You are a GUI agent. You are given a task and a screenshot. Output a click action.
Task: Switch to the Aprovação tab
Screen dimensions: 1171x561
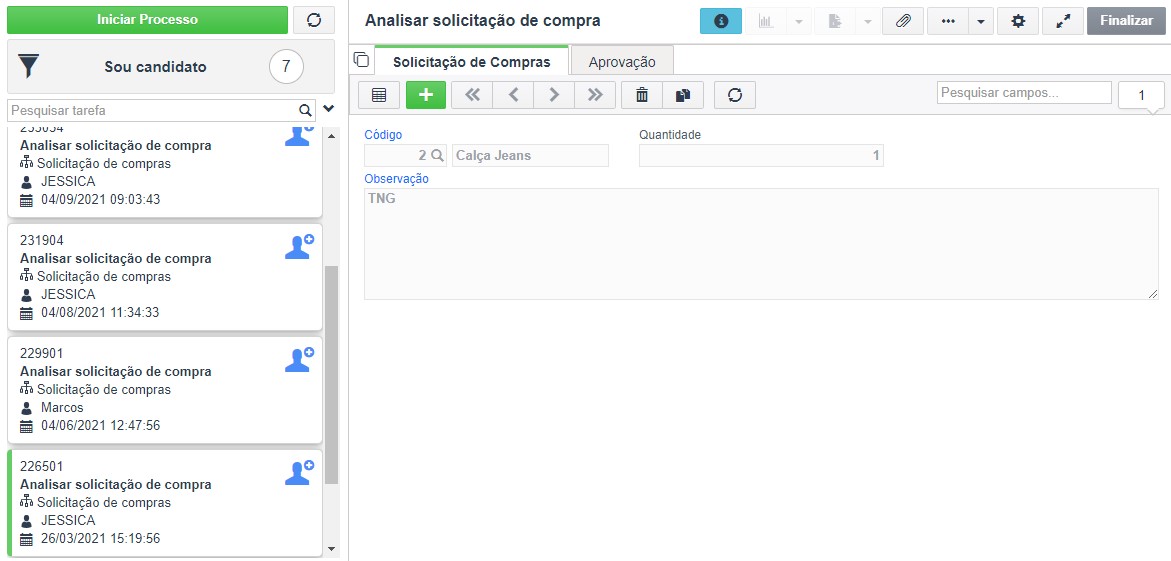click(x=622, y=62)
